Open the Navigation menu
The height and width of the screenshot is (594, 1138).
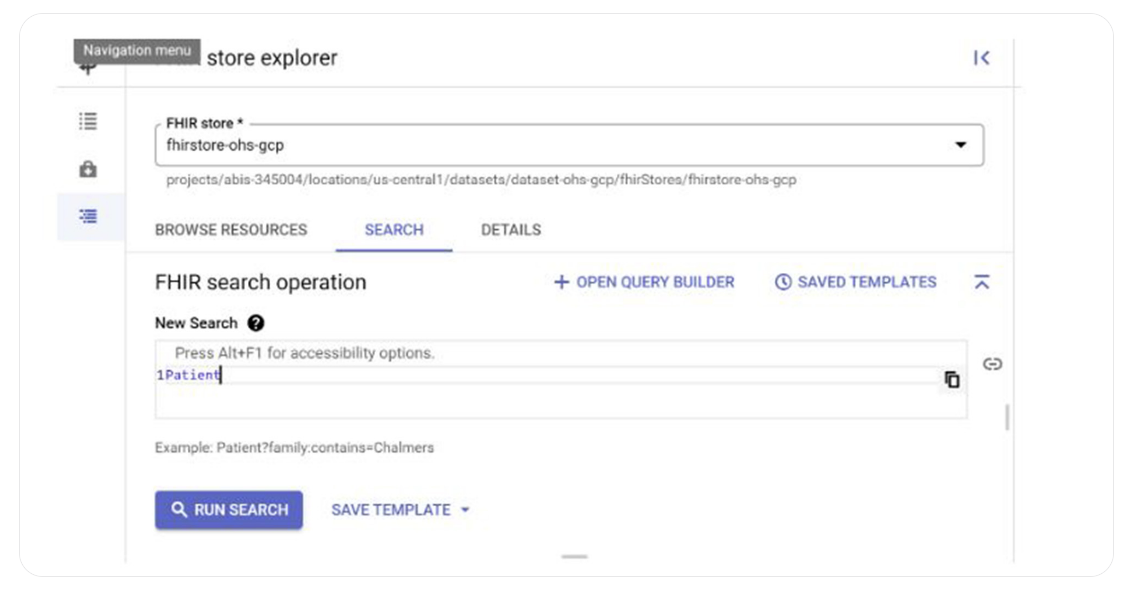coord(135,48)
